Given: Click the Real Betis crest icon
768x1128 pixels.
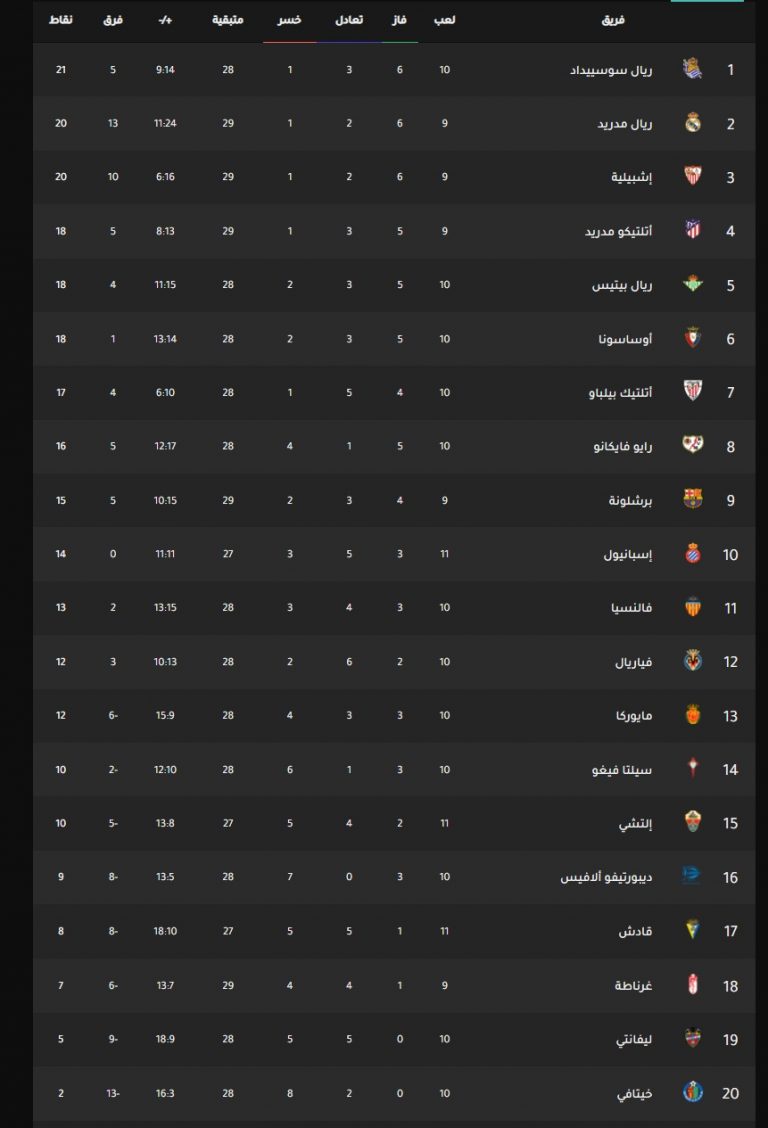Looking at the screenshot, I should point(692,284).
